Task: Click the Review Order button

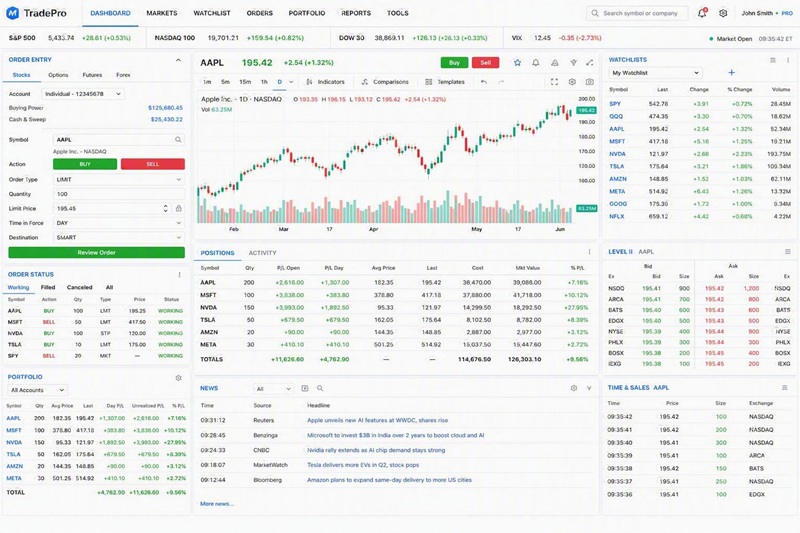Action: [96, 252]
